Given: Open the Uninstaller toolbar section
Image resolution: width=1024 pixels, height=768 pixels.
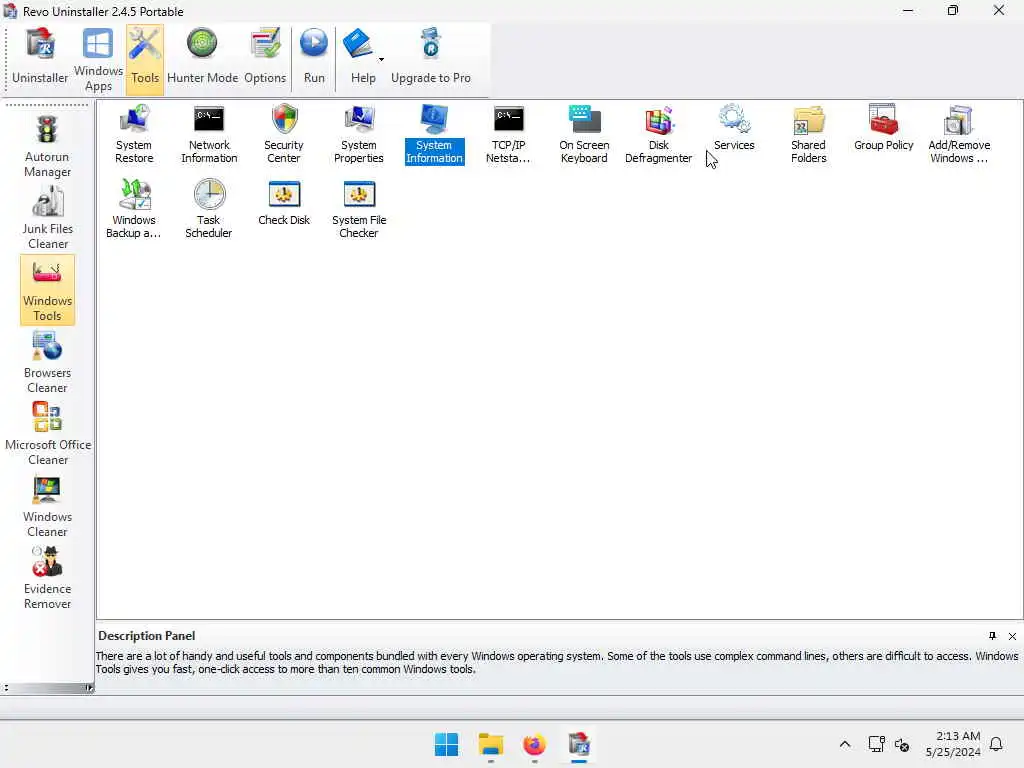Looking at the screenshot, I should tap(40, 58).
